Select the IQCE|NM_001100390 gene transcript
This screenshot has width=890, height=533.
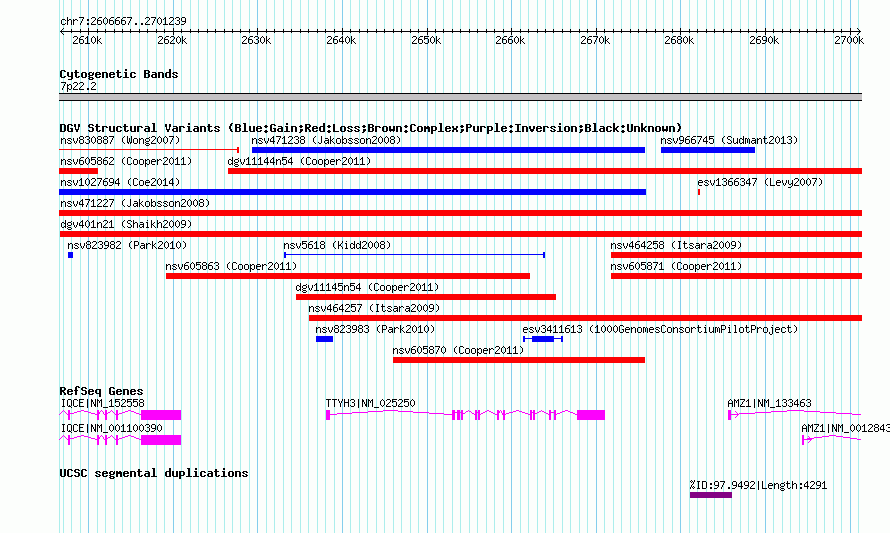120,440
